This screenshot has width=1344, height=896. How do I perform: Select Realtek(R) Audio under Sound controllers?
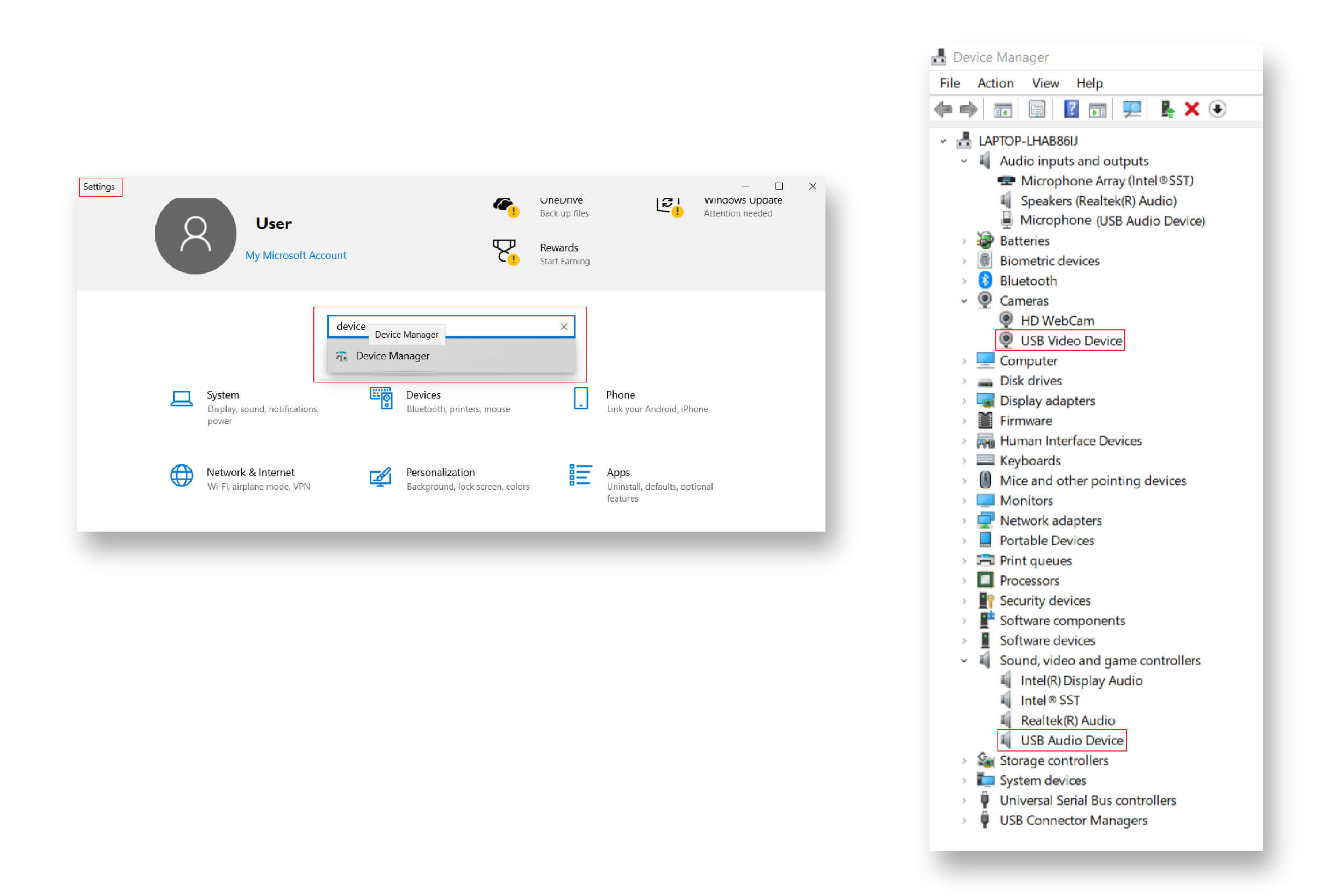[1057, 720]
